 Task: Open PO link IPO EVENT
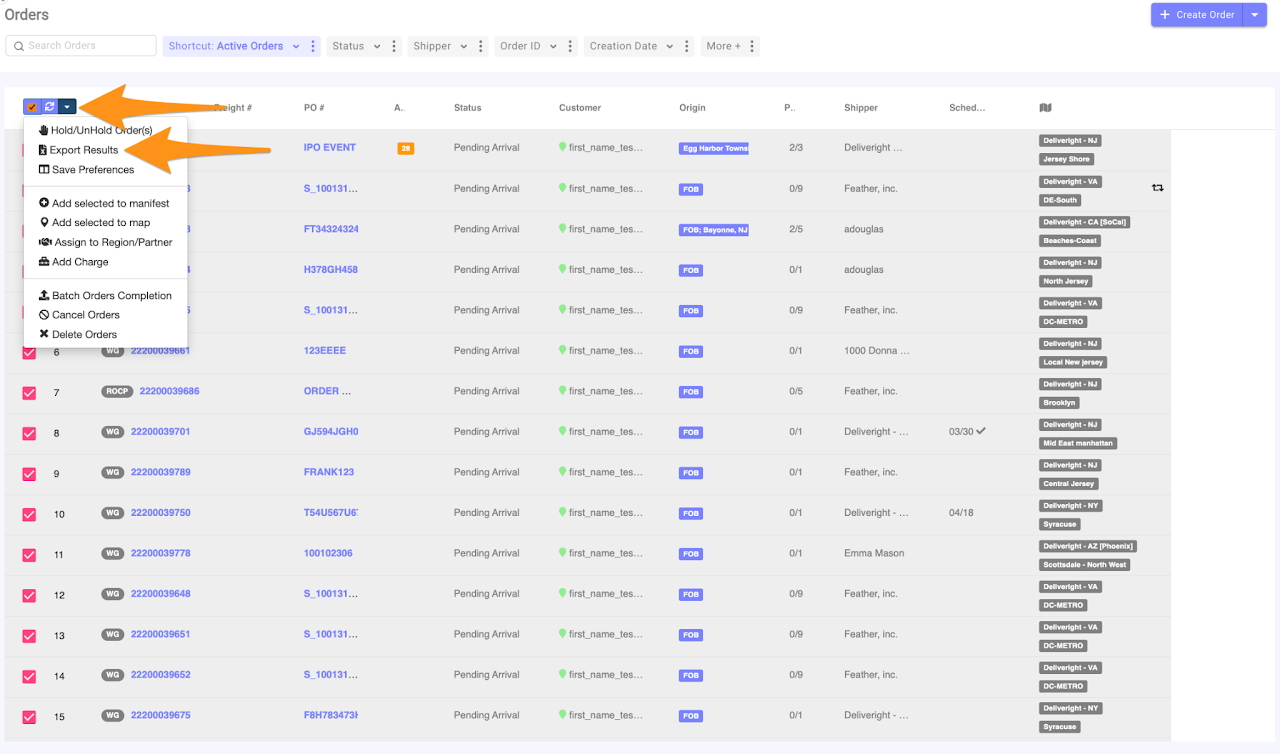[x=330, y=147]
